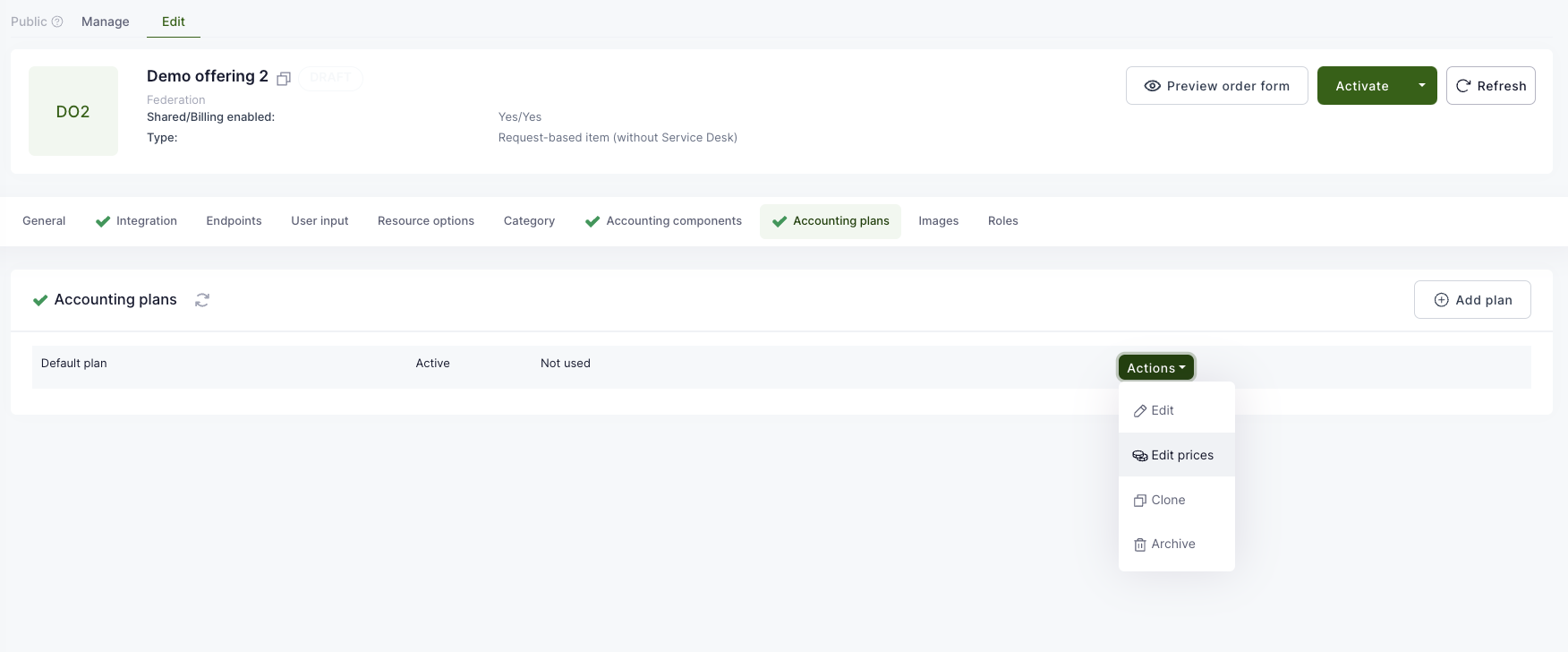
Task: Click the refresh icon next to Accounting plans heading
Action: [202, 300]
